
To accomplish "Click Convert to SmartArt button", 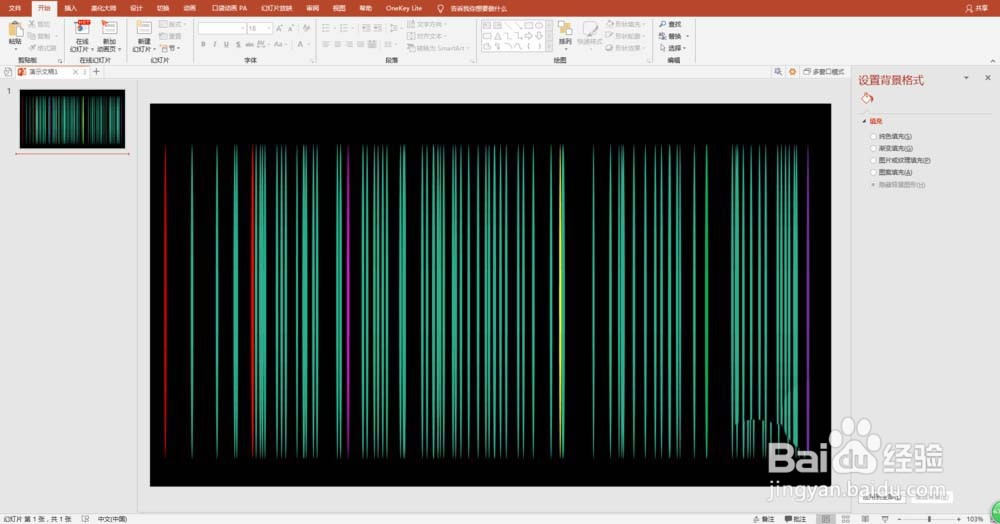I will 438,48.
